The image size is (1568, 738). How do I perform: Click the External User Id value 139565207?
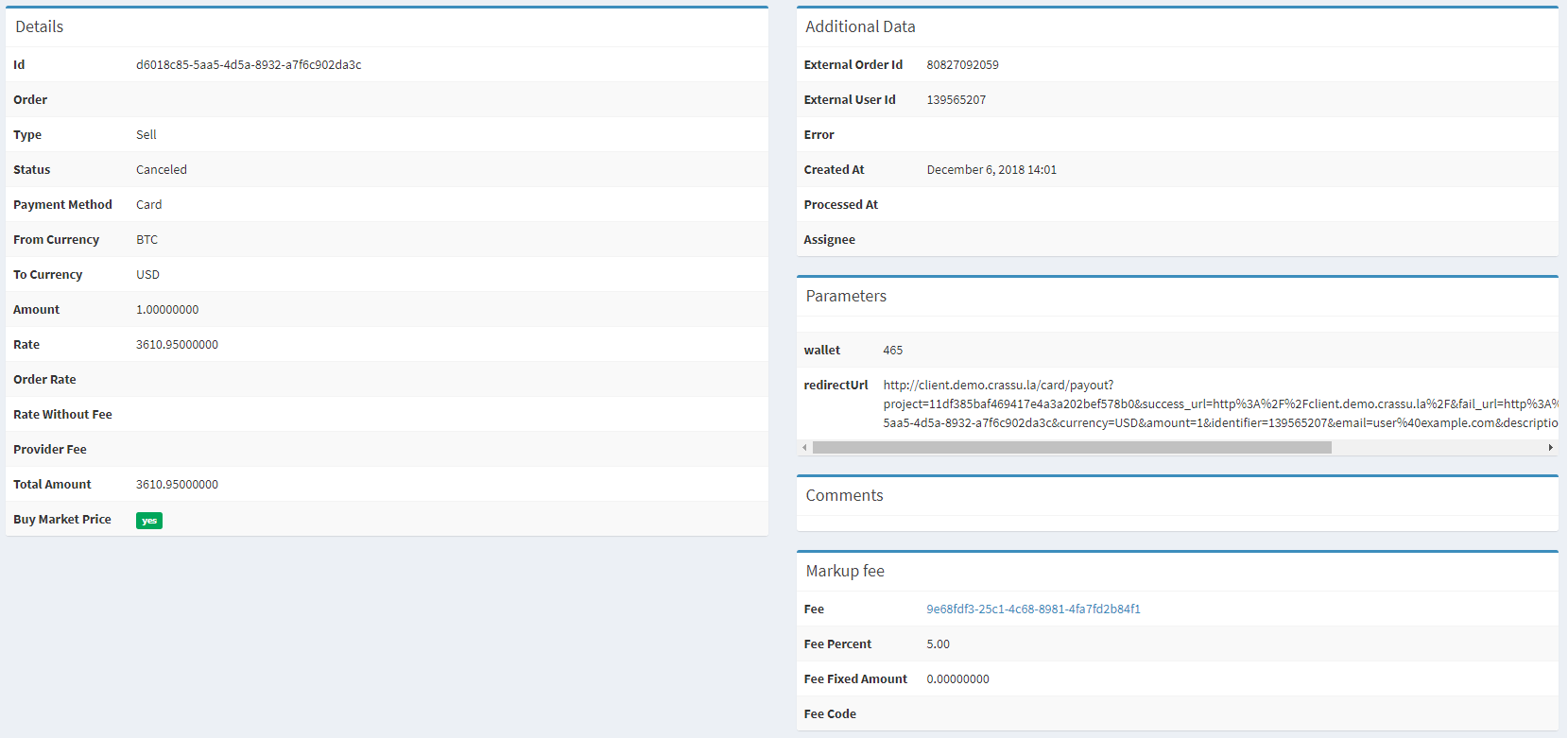956,100
